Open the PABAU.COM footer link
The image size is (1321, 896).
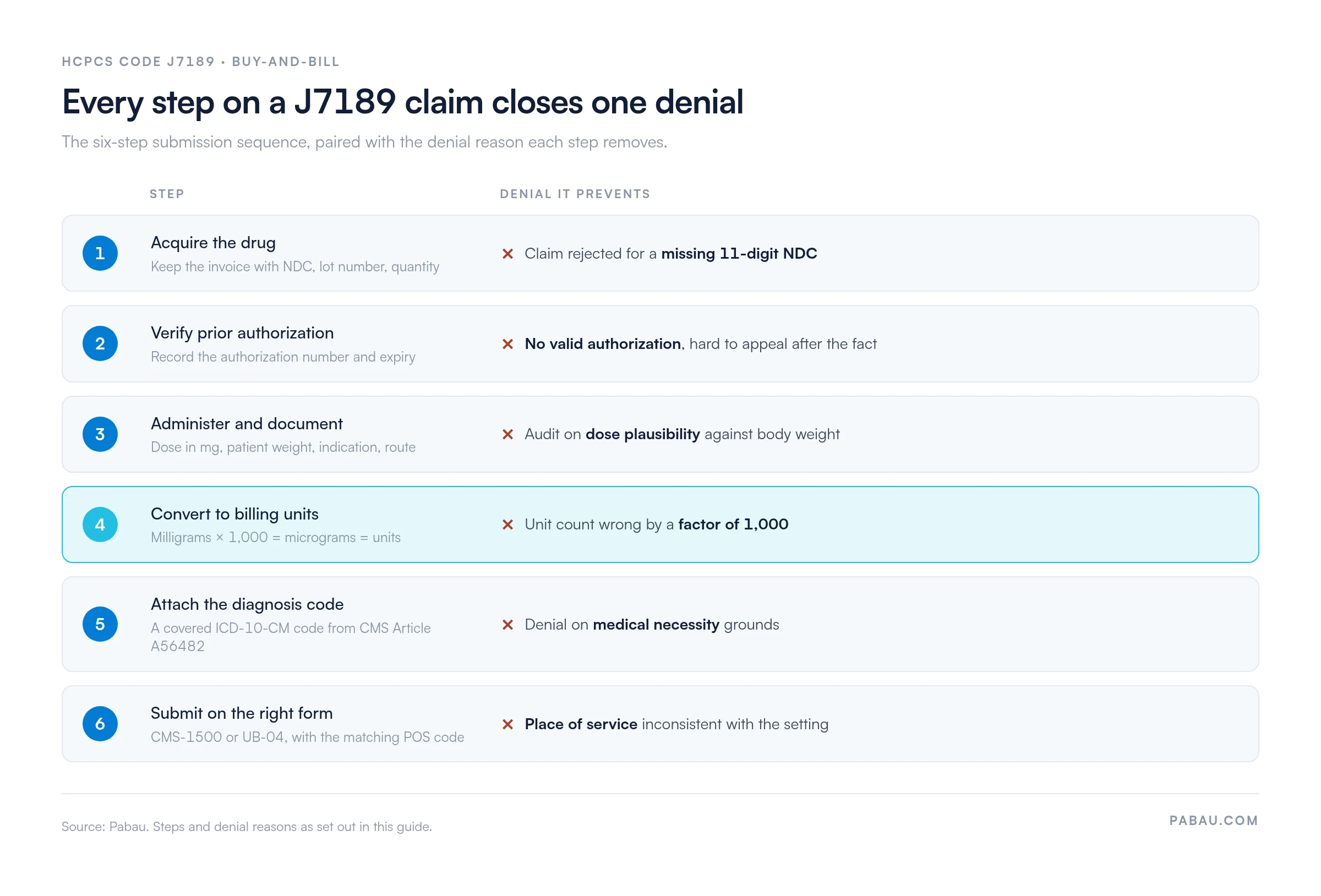[x=1214, y=821]
